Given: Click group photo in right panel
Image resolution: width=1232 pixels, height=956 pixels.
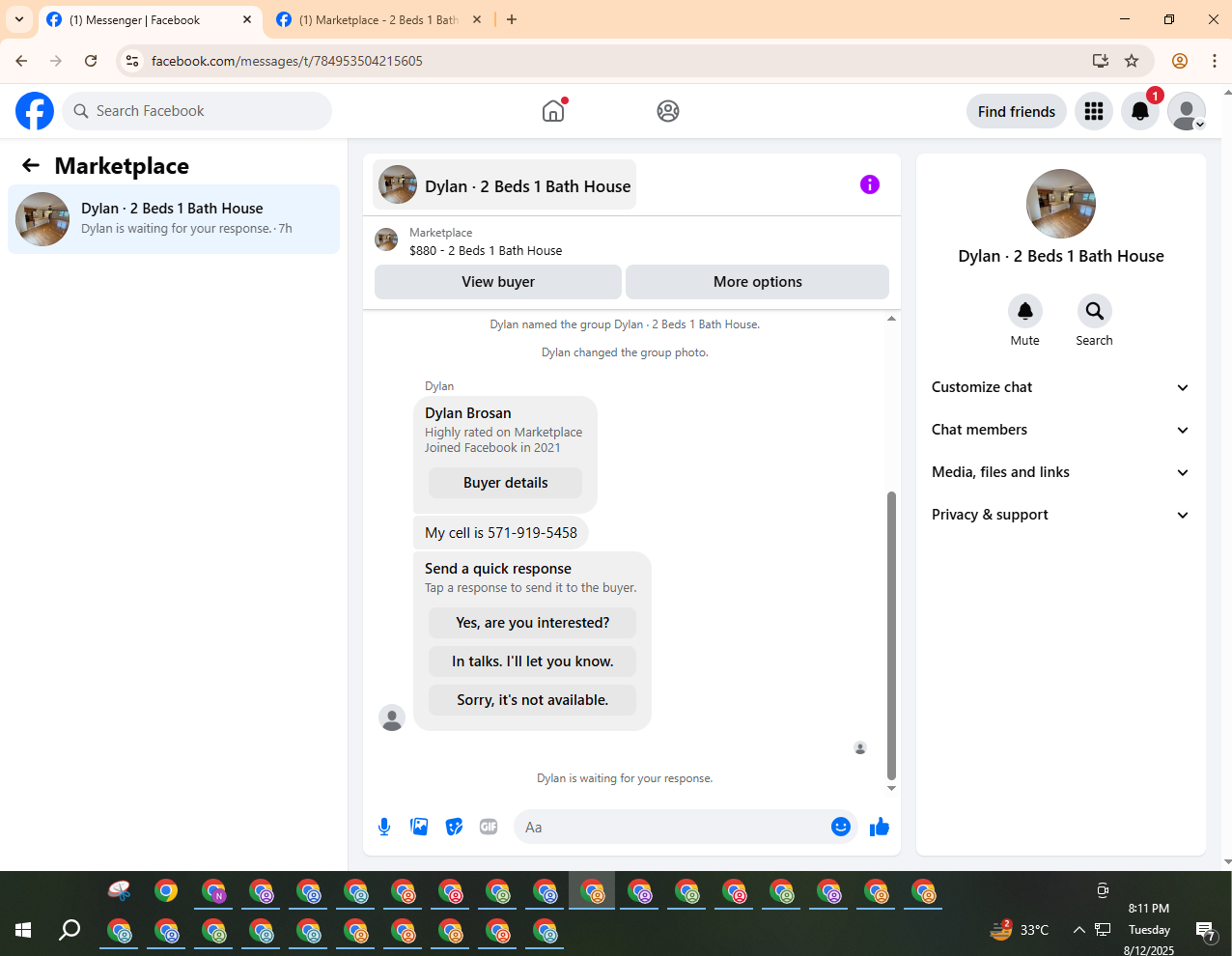Looking at the screenshot, I should [x=1061, y=204].
